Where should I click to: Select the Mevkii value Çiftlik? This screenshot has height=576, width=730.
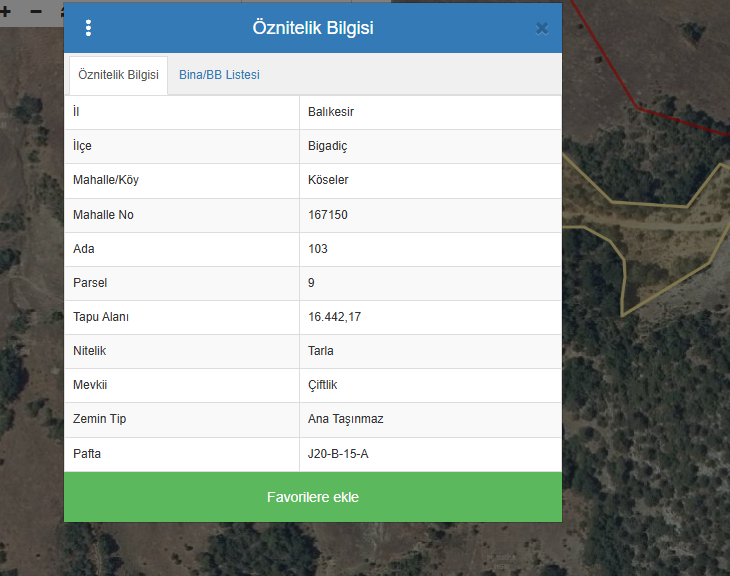point(322,385)
